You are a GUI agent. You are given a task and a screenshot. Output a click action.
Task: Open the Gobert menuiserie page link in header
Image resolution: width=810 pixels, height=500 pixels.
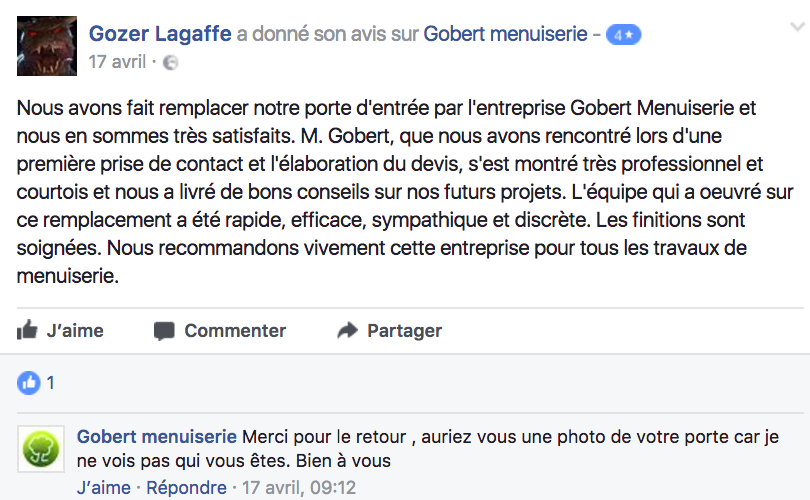(x=505, y=34)
